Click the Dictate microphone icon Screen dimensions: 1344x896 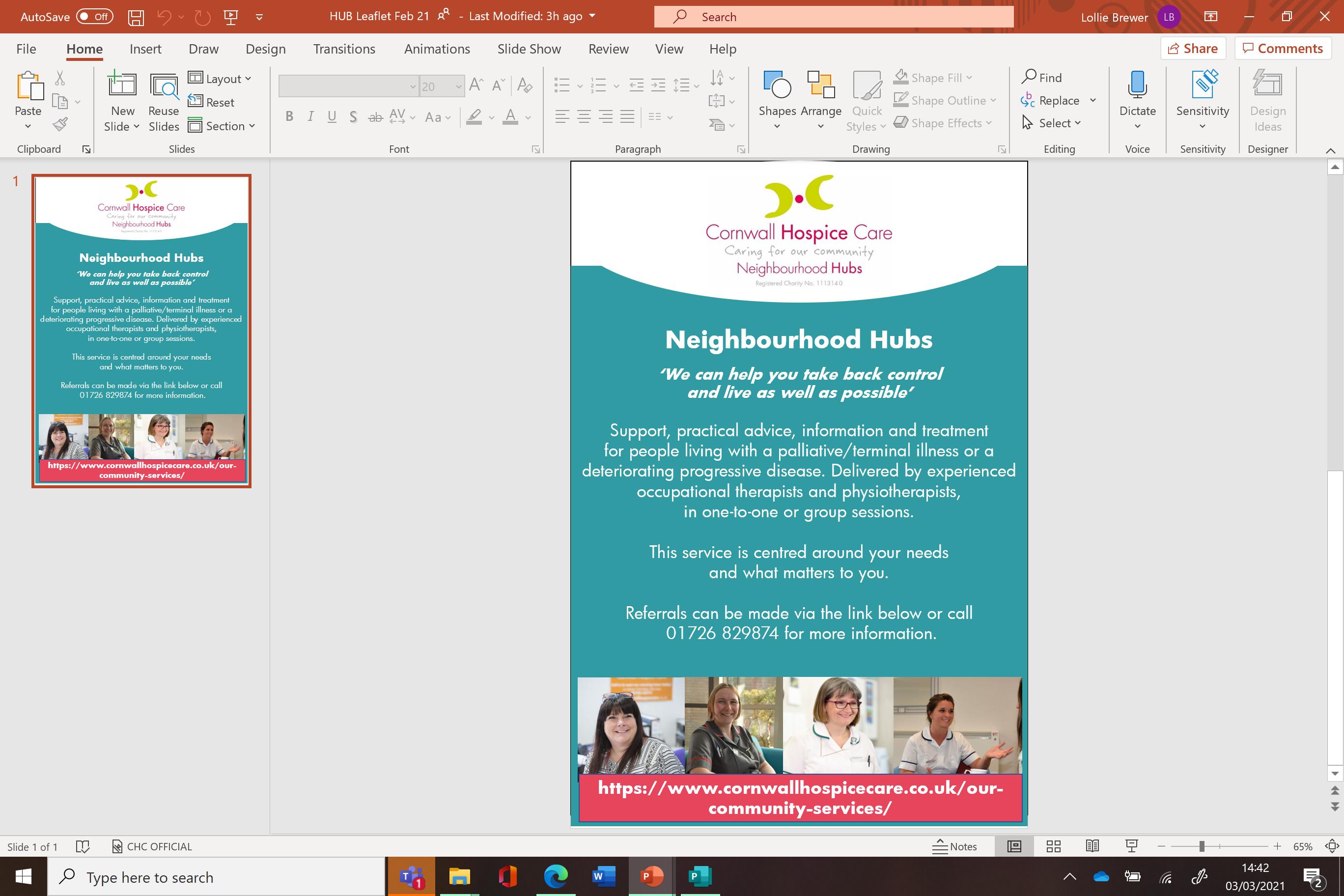point(1137,85)
